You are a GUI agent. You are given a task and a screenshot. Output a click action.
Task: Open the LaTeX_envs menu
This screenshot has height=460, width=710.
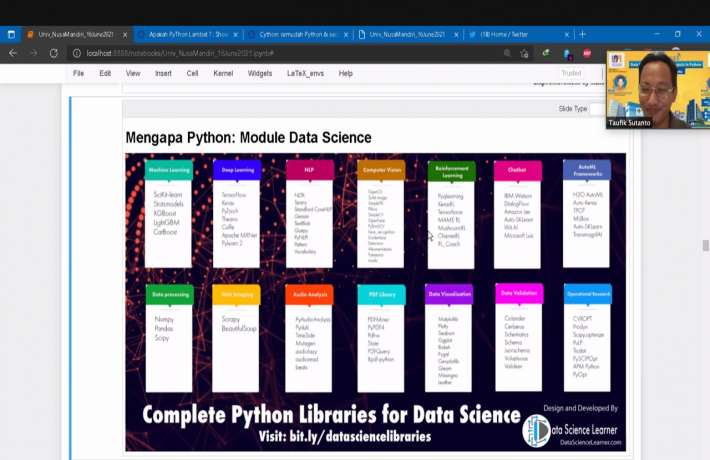[305, 73]
